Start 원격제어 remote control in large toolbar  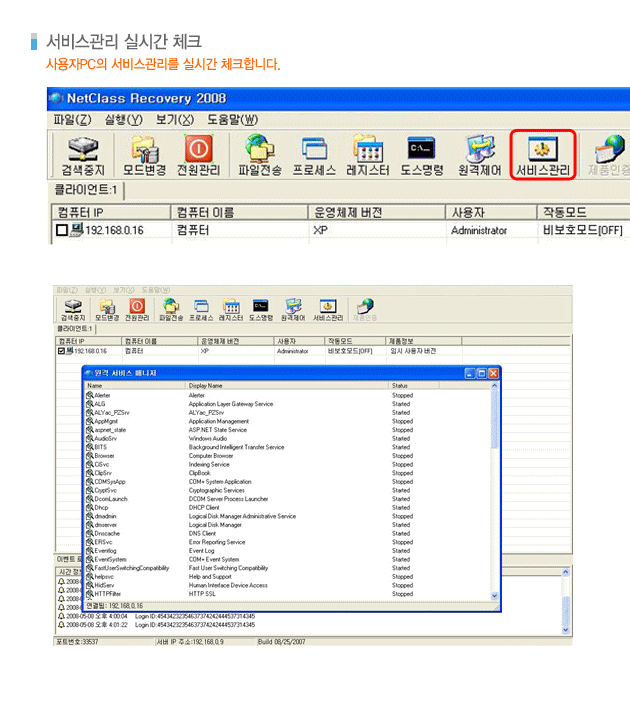coord(480,156)
